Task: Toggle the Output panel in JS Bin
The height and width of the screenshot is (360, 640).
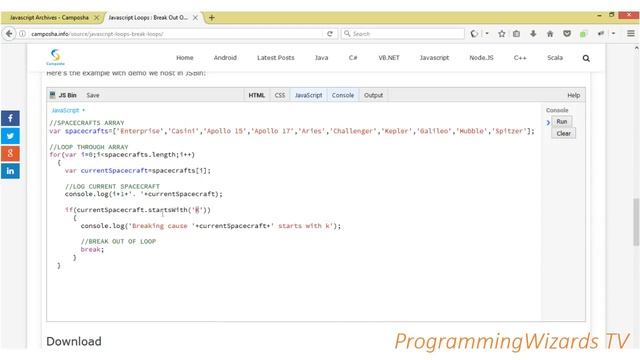Action: pyautogui.click(x=373, y=95)
